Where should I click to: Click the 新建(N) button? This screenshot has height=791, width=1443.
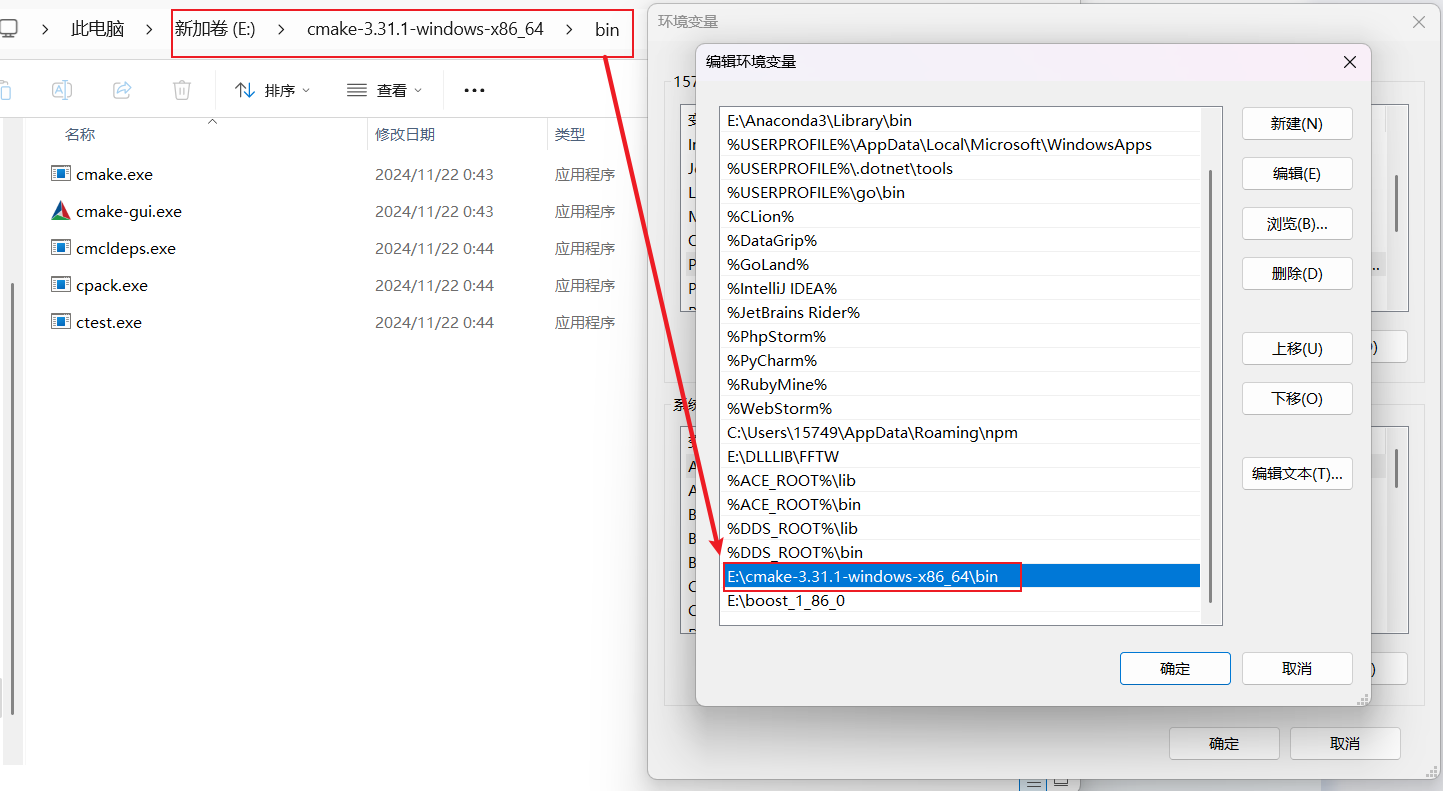pyautogui.click(x=1296, y=124)
